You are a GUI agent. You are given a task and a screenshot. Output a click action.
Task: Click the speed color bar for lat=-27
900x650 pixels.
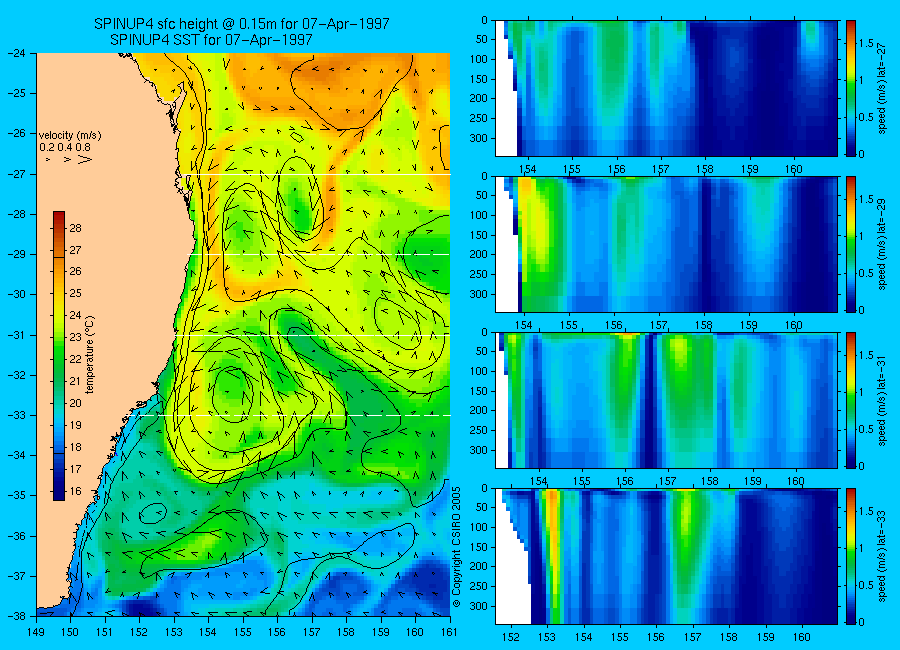850,88
